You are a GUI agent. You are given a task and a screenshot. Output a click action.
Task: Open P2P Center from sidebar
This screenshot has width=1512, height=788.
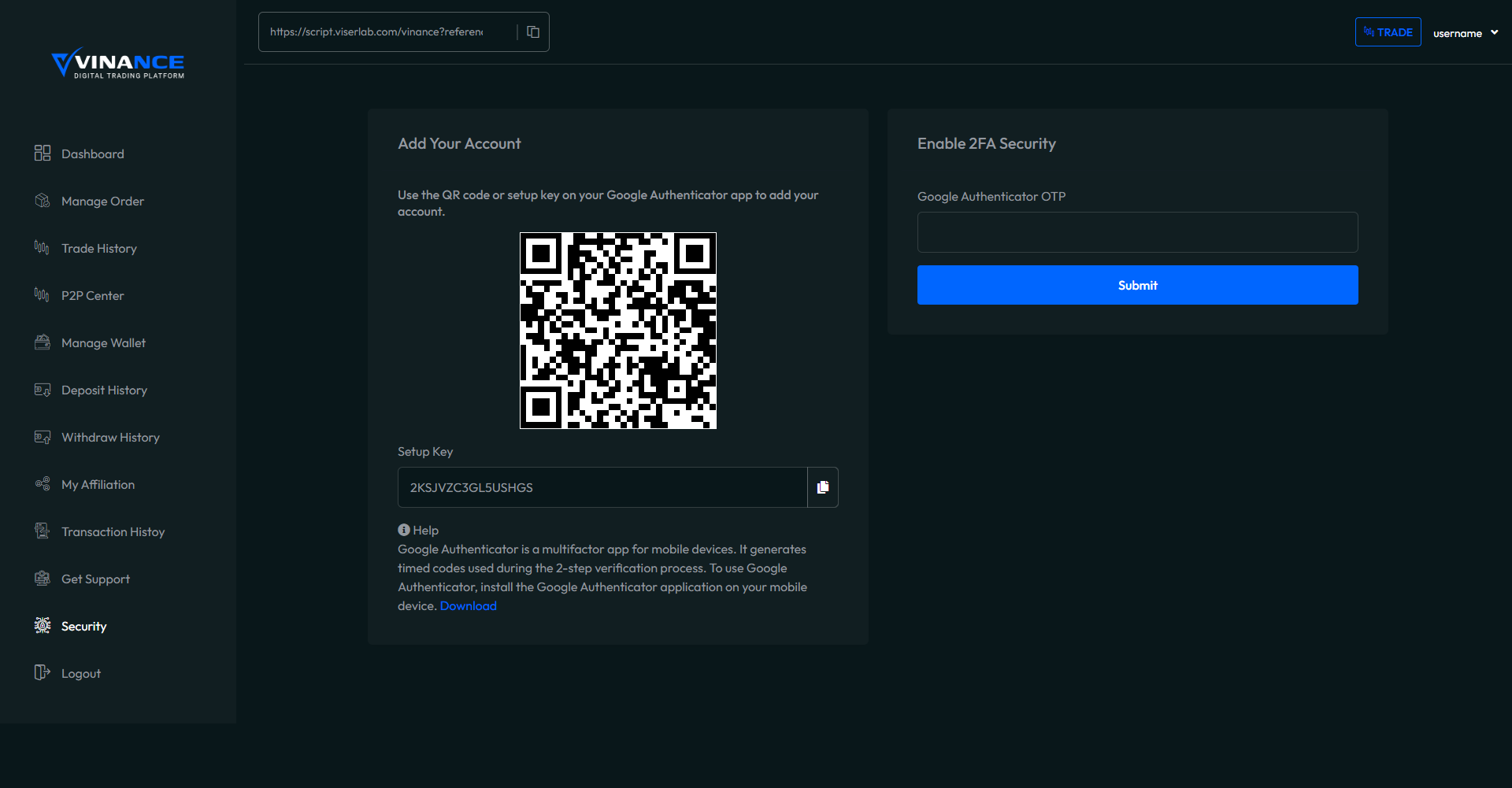click(x=92, y=296)
